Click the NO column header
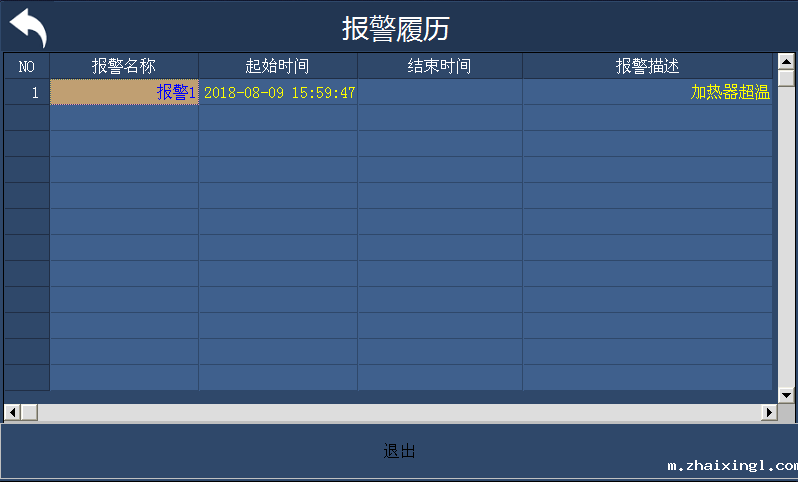This screenshot has width=798, height=482. 27,66
